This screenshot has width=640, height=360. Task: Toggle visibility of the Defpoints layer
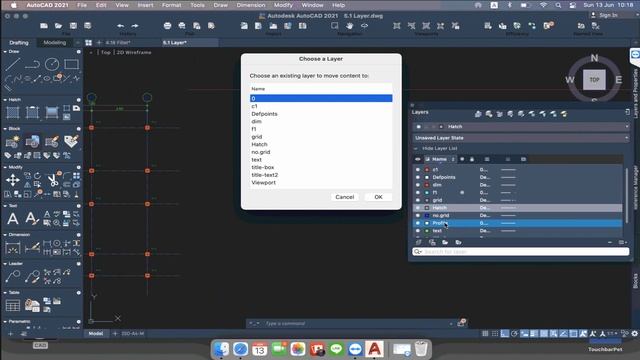(x=418, y=177)
